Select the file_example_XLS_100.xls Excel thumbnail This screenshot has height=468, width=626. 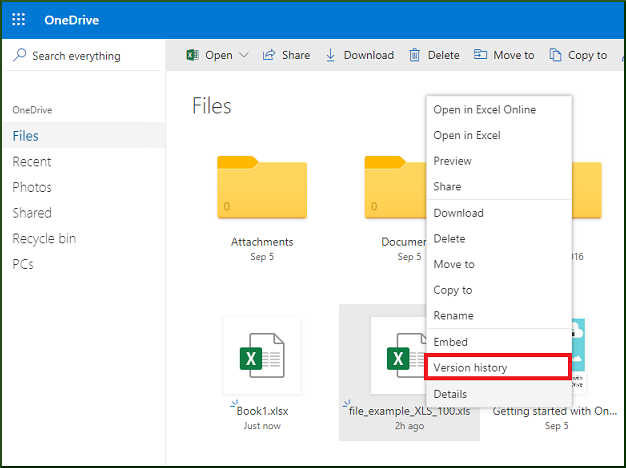click(398, 355)
